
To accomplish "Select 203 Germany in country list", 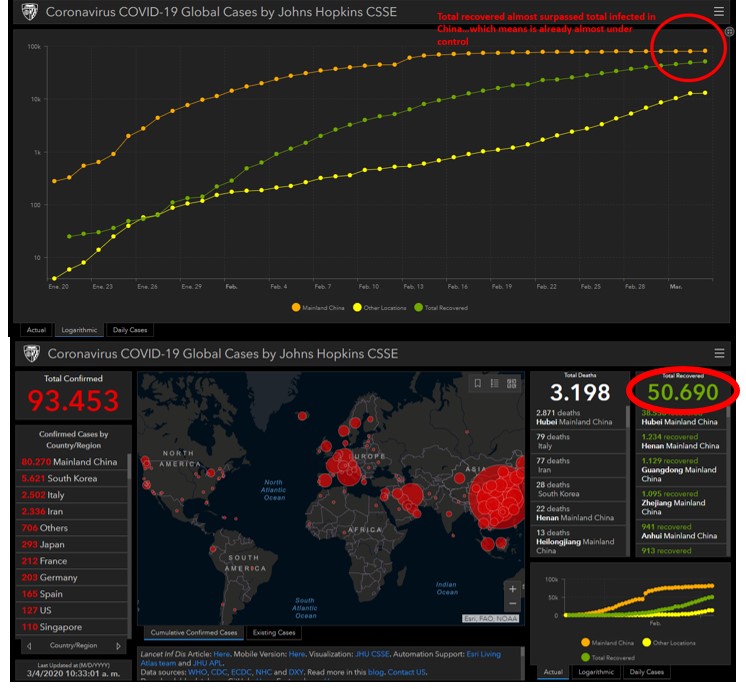I will pyautogui.click(x=71, y=578).
